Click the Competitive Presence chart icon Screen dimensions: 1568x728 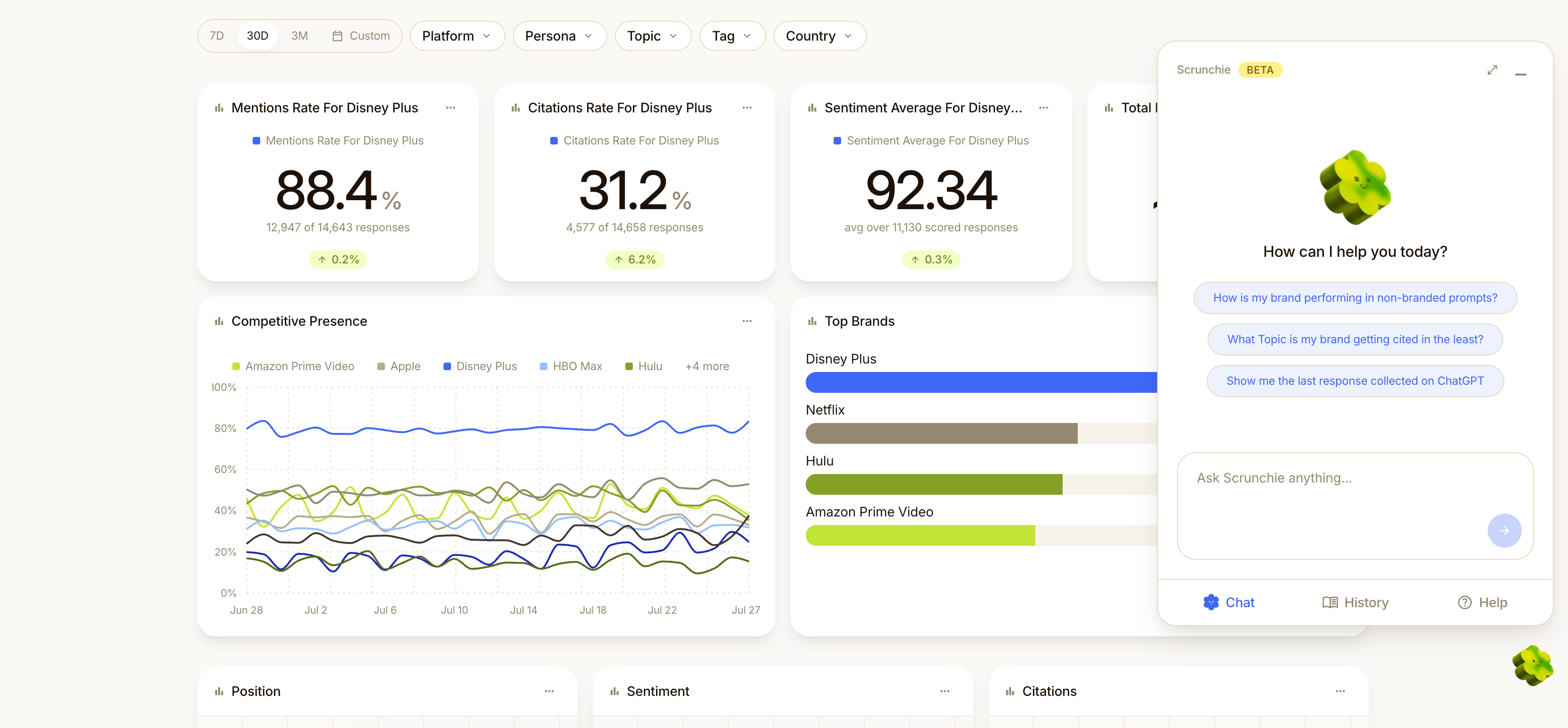coord(219,321)
